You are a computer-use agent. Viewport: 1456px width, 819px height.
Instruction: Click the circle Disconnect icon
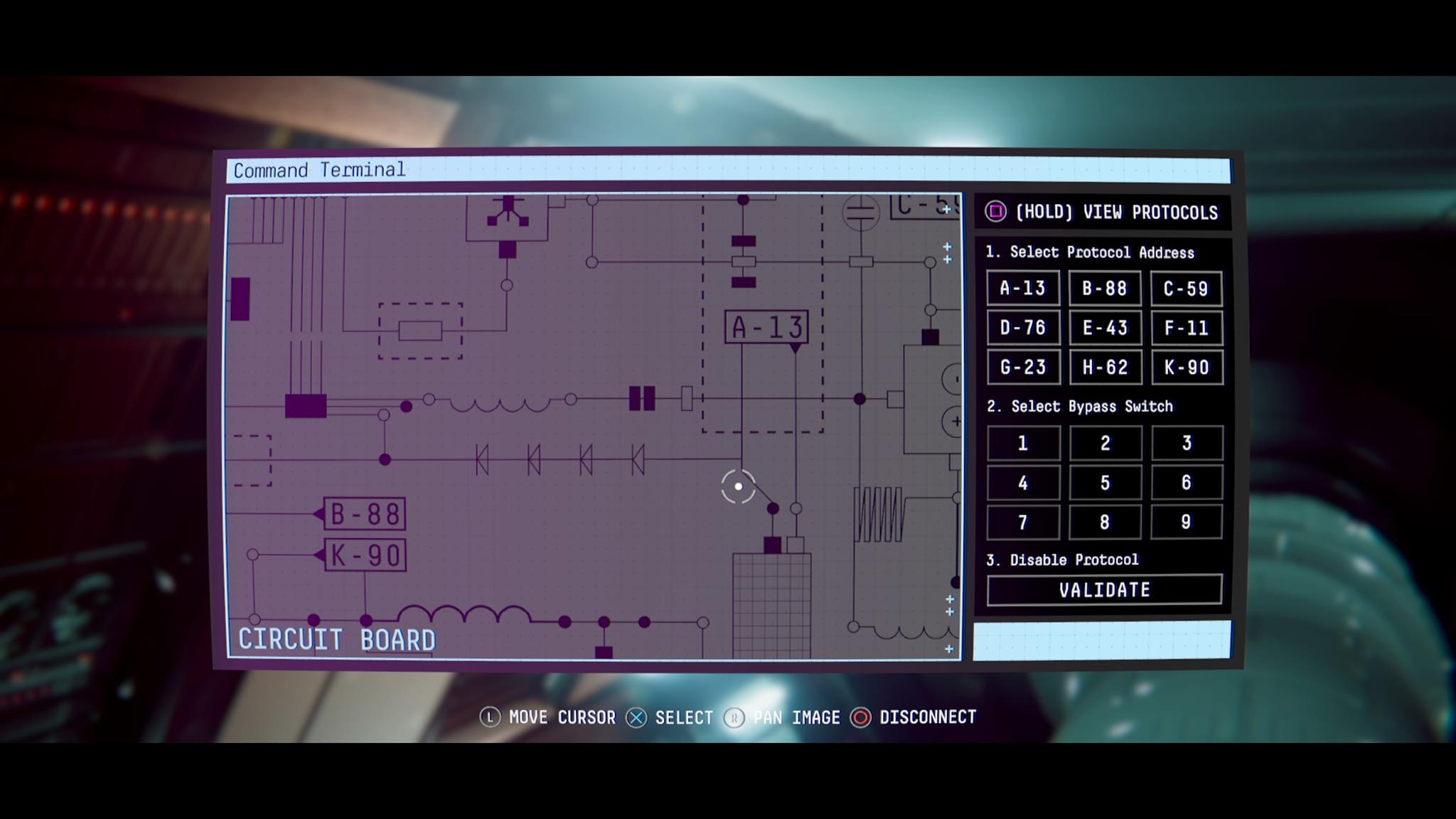click(x=860, y=717)
